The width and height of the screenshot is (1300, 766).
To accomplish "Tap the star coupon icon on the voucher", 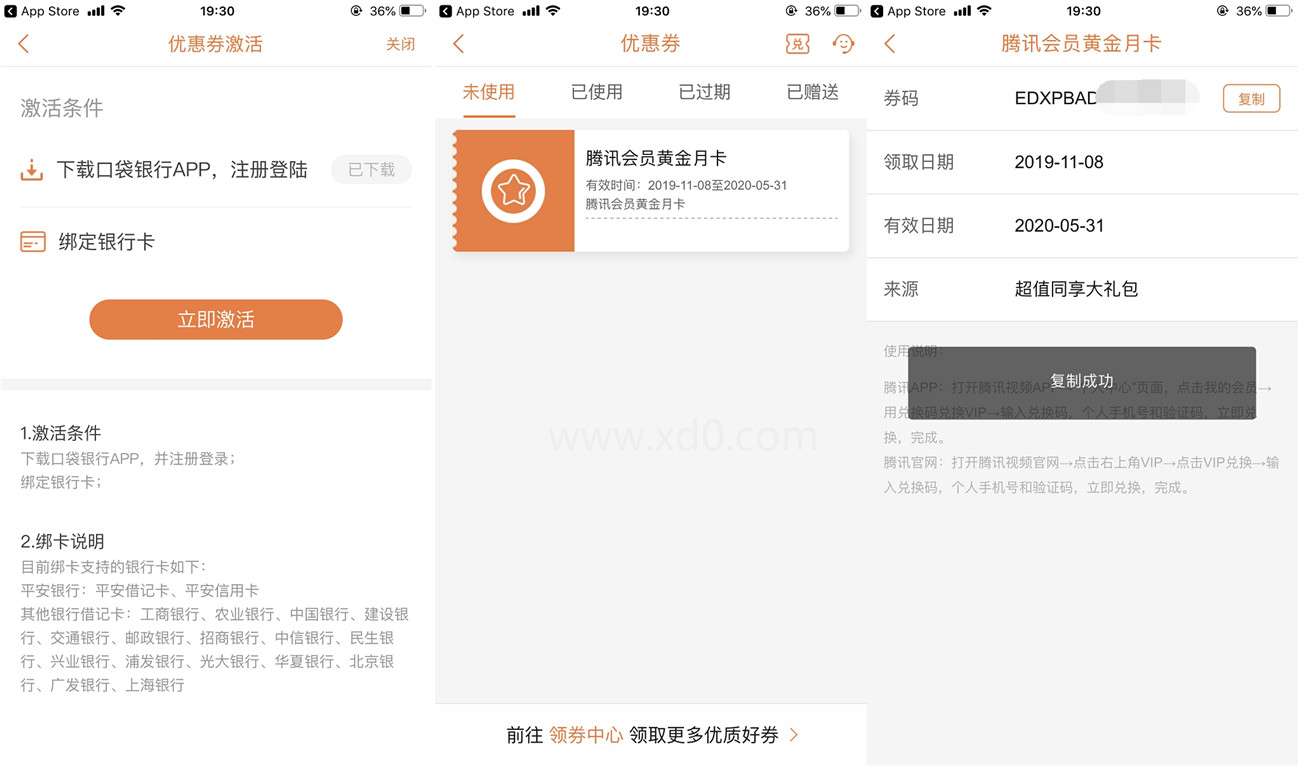I will [513, 190].
